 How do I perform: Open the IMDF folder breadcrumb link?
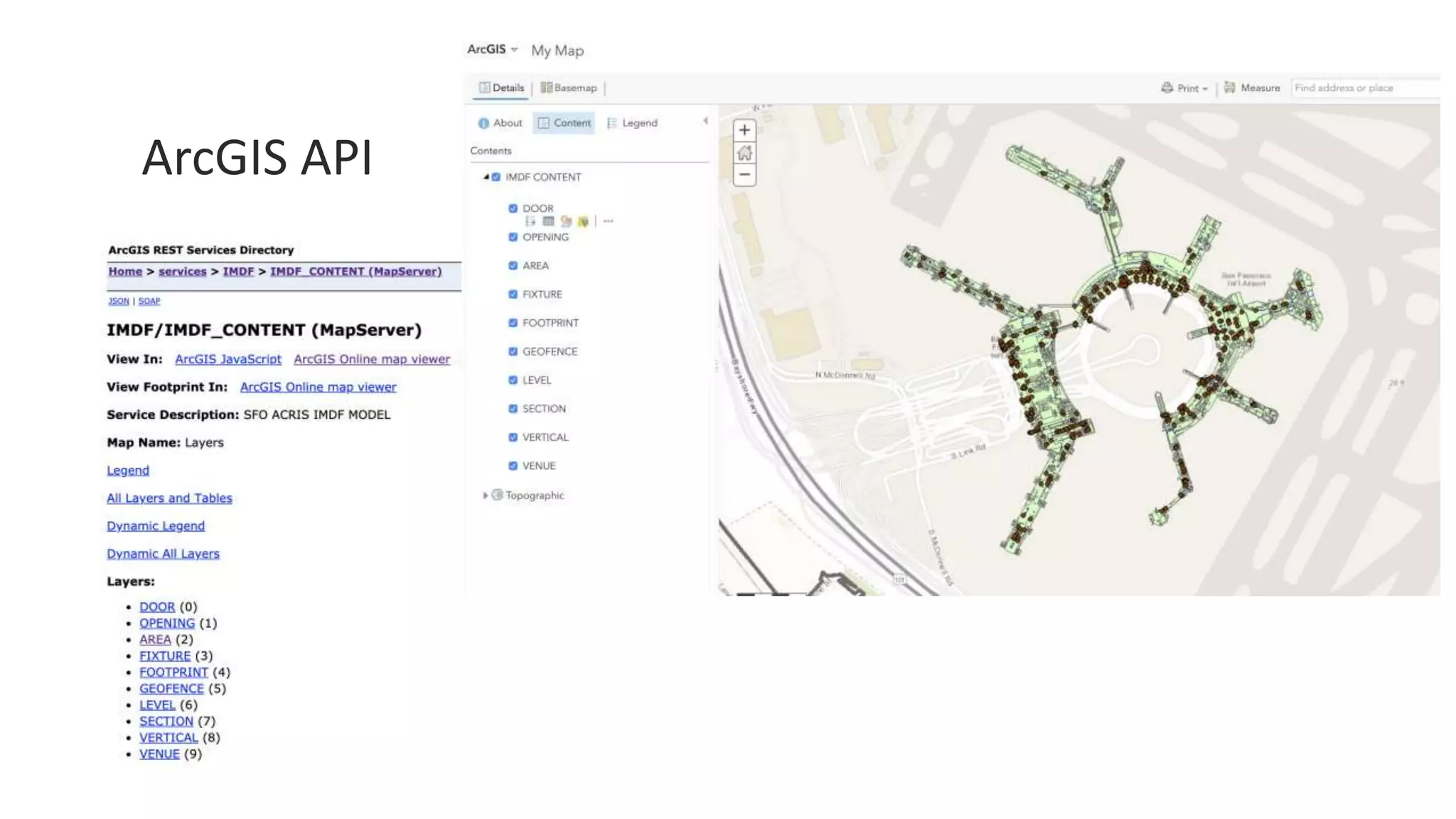point(238,272)
